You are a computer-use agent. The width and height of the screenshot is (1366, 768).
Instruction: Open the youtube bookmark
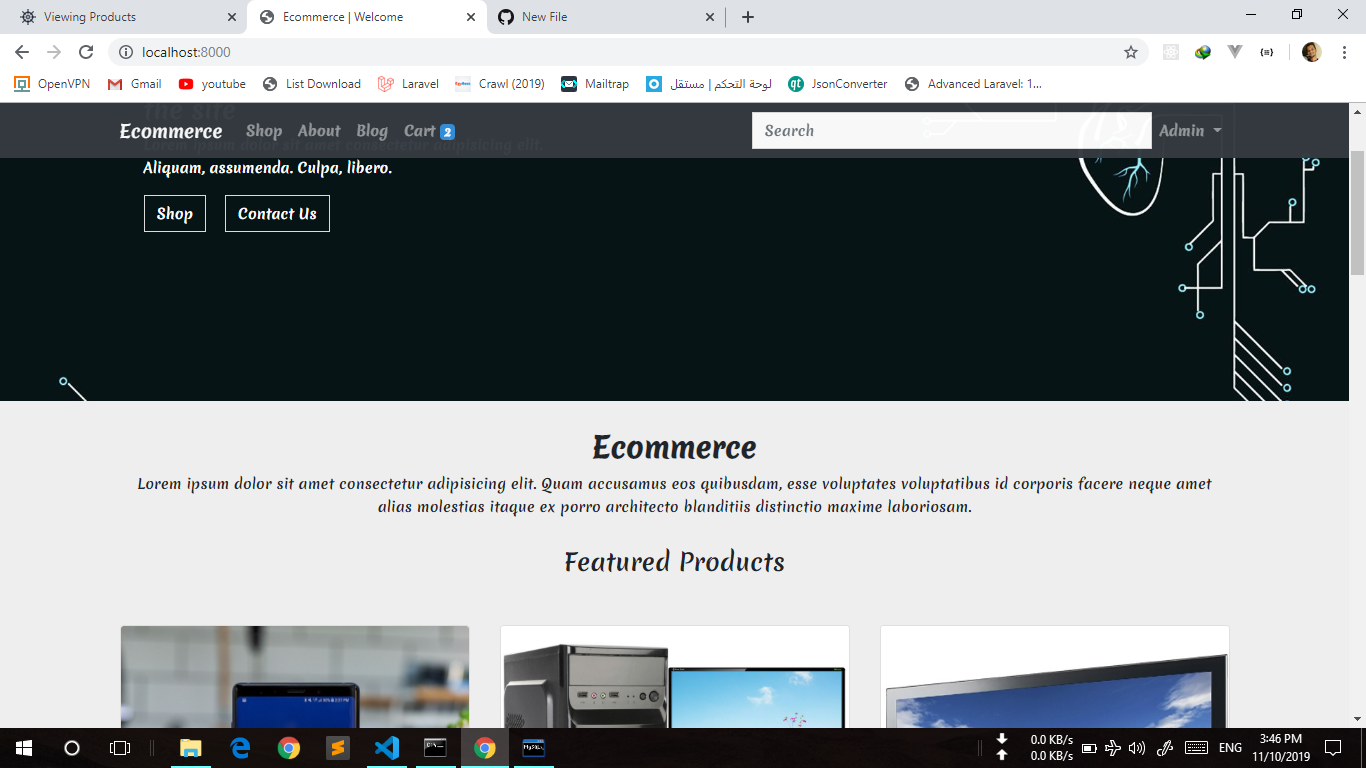click(x=212, y=84)
